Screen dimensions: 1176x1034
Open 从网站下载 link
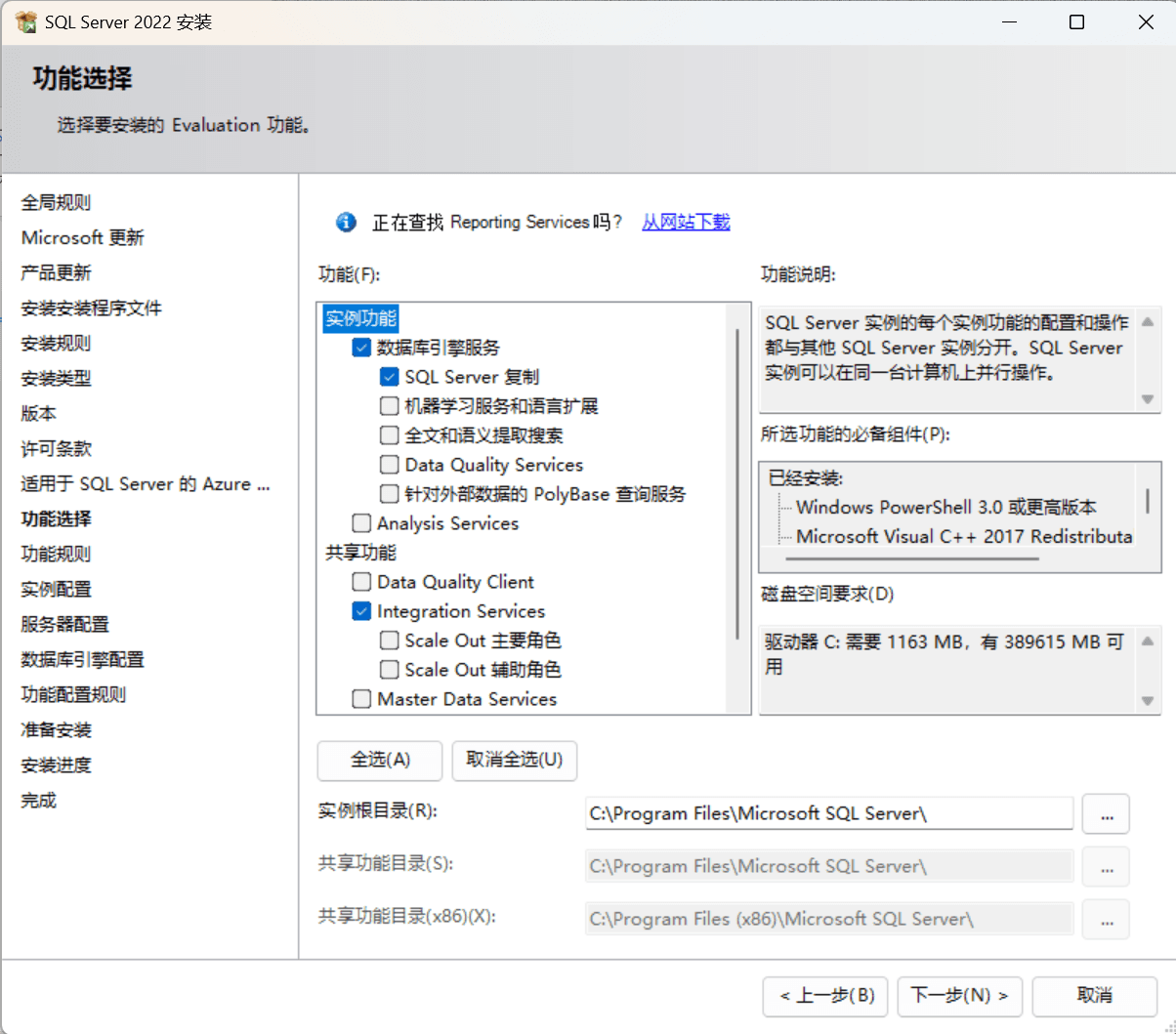[686, 223]
